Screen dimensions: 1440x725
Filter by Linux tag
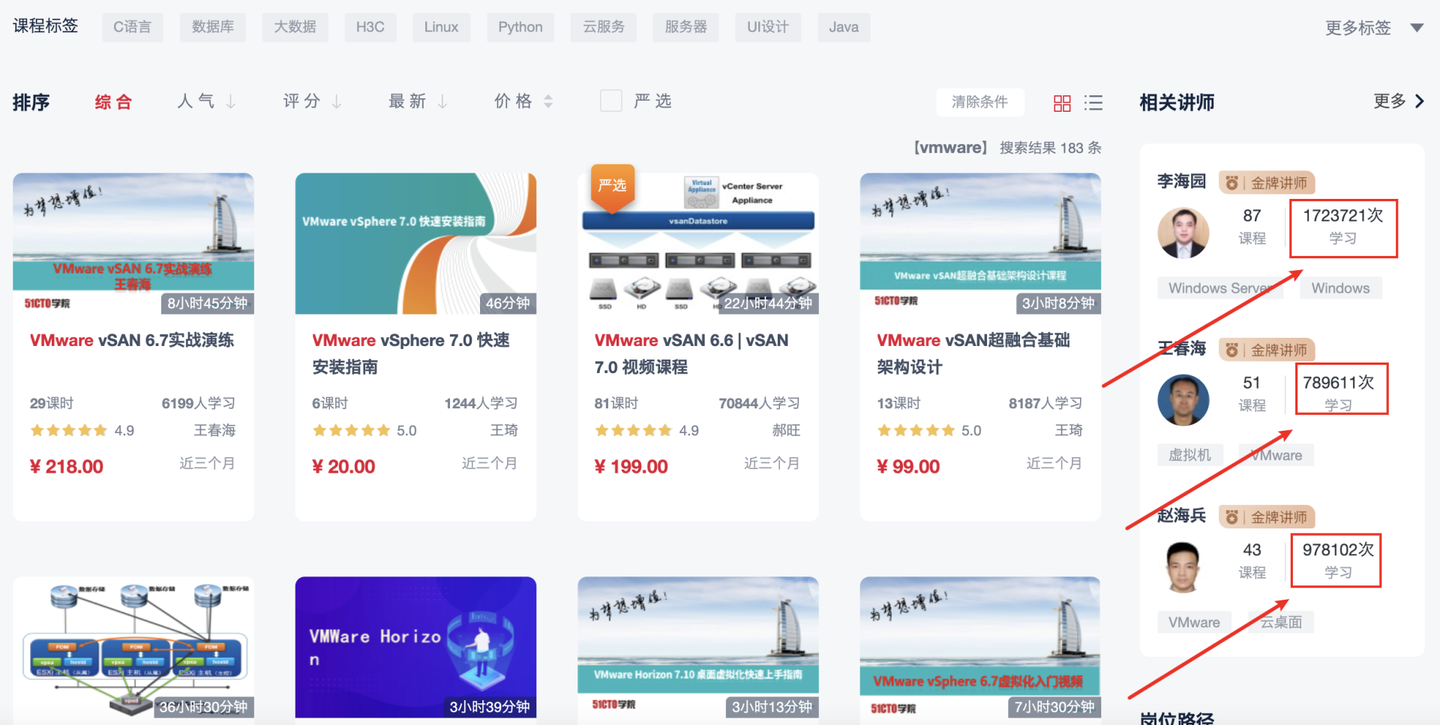[441, 27]
